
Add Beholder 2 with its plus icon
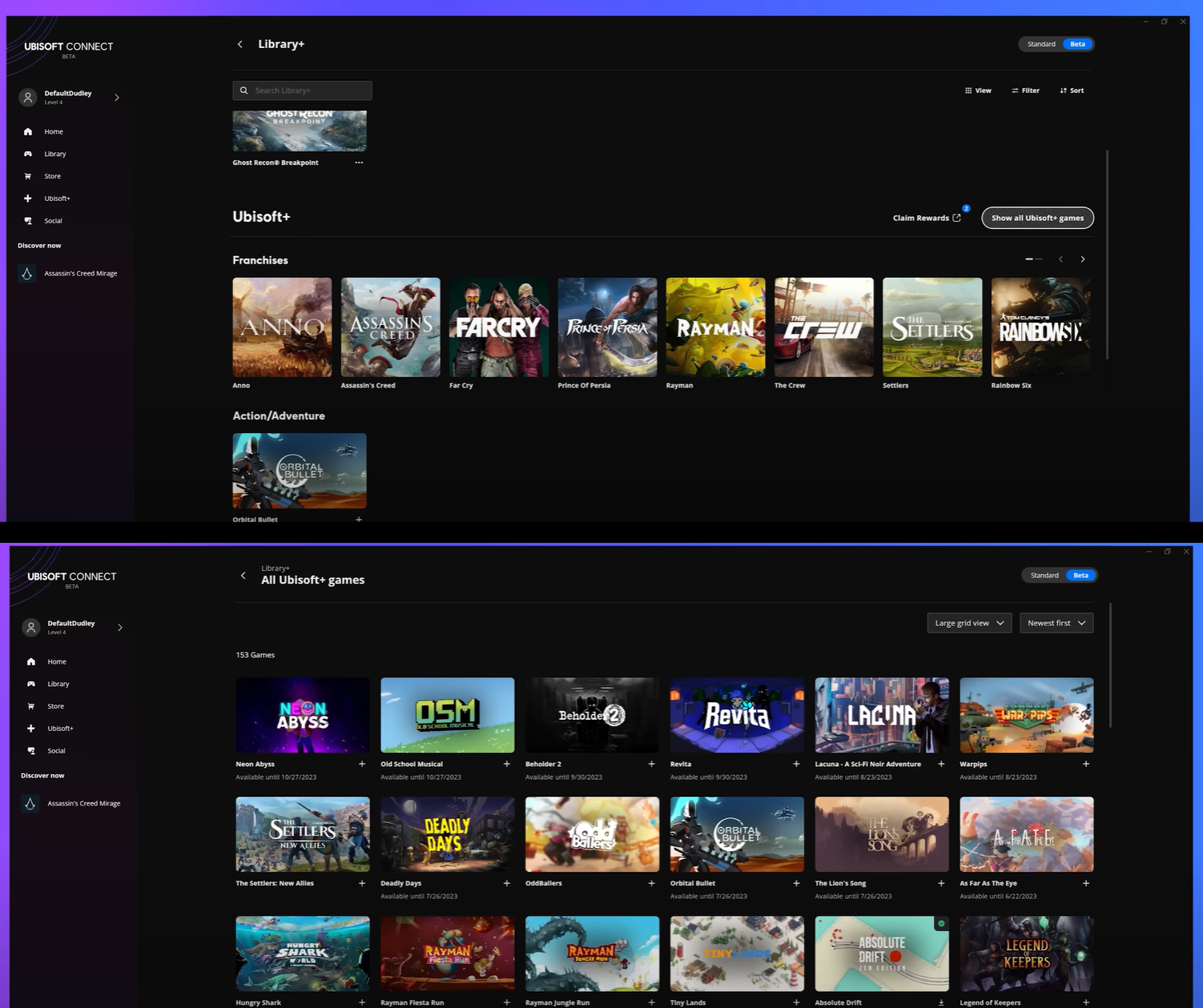pos(651,764)
